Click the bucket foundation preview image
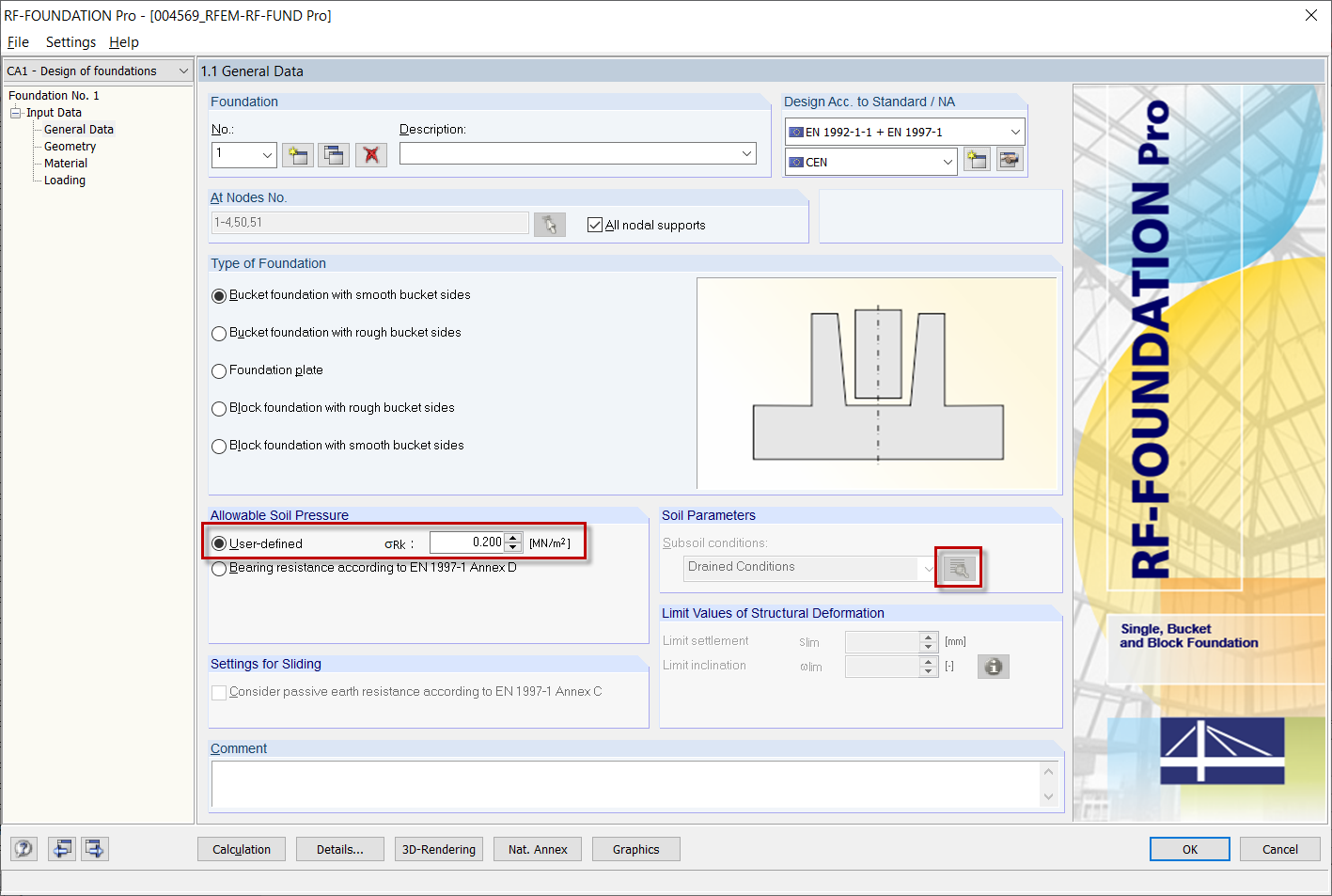This screenshot has width=1332, height=896. pos(877,384)
